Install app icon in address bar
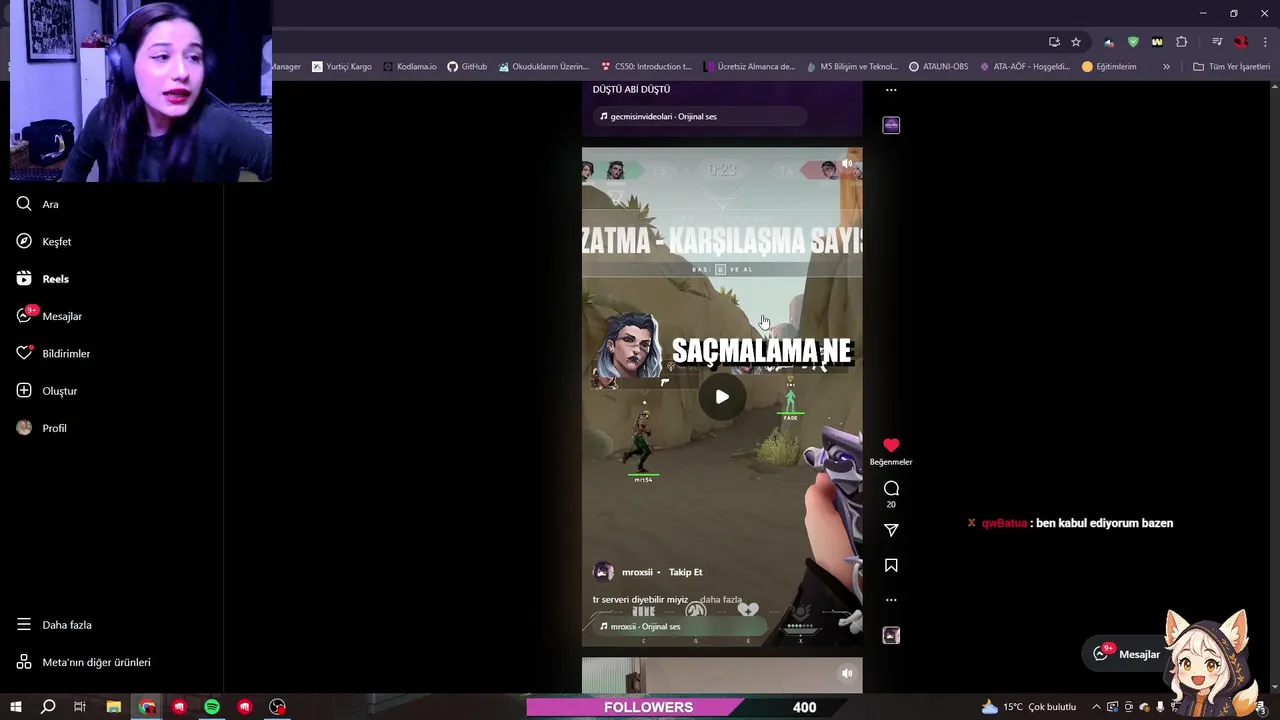The width and height of the screenshot is (1280, 720). click(1054, 42)
